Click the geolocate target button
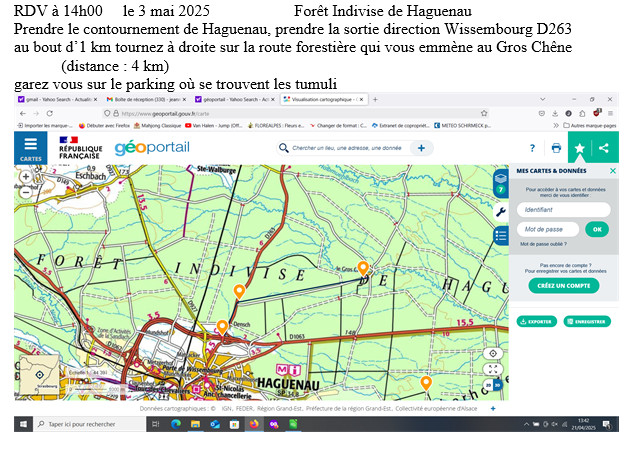Image resolution: width=635 pixels, height=449 pixels. (493, 353)
